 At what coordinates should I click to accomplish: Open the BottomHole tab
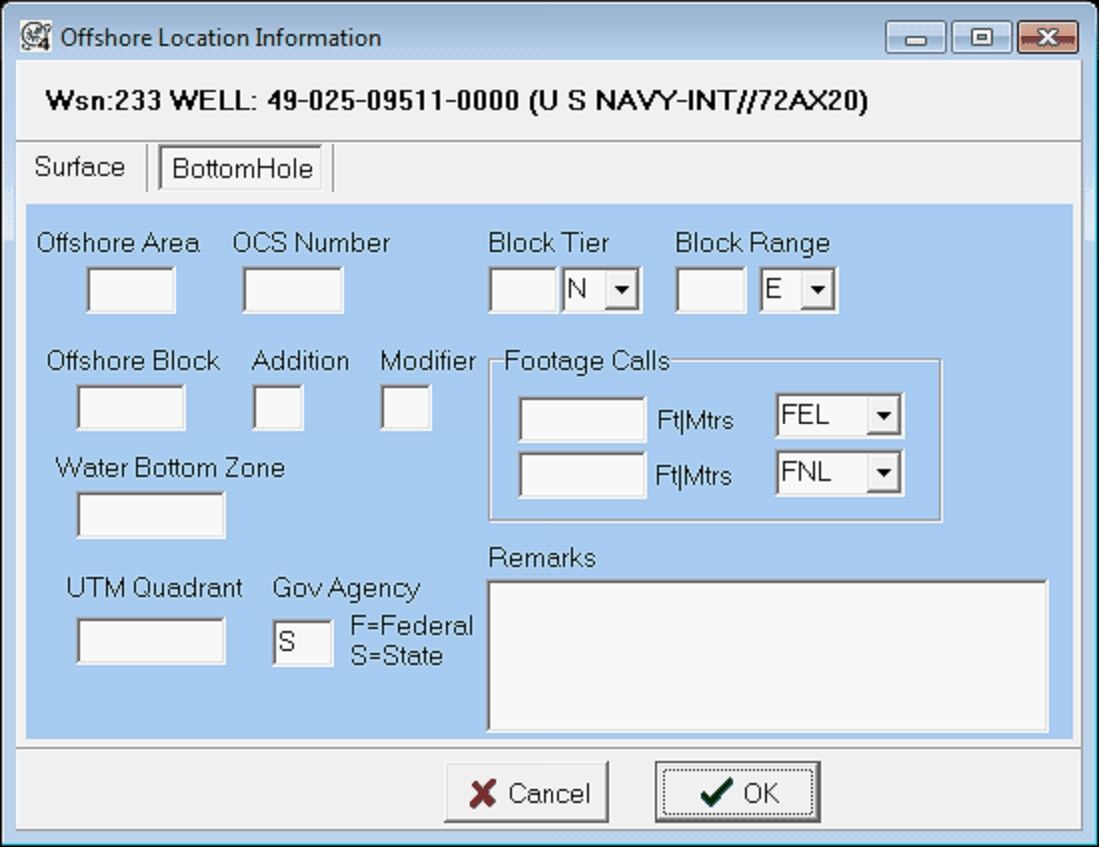tap(243, 169)
